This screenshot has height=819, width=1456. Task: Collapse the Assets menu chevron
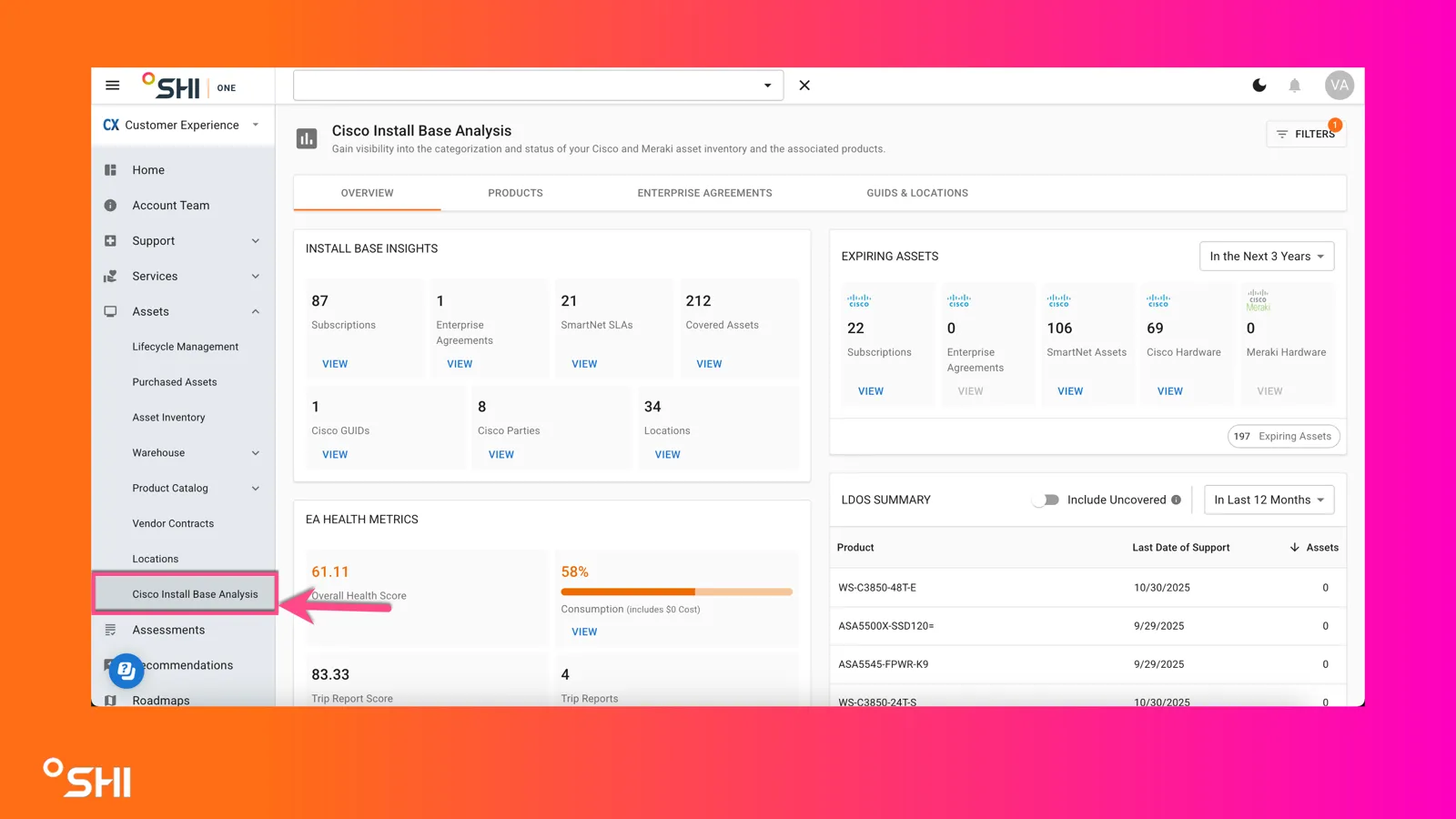point(256,311)
